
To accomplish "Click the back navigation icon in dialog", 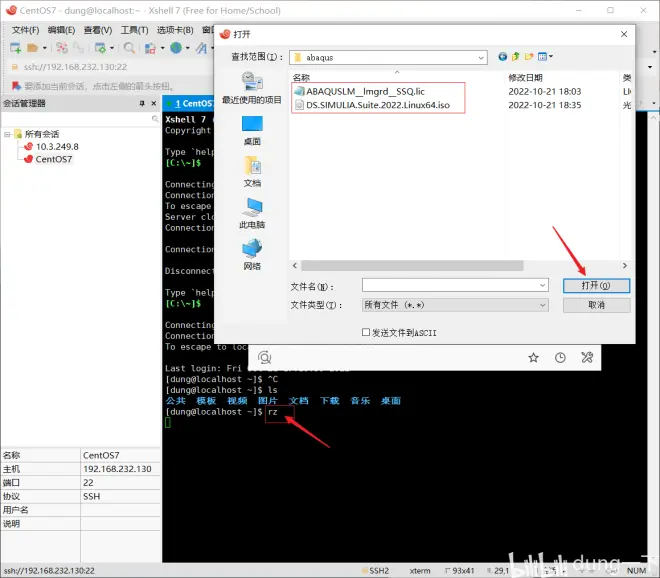I will point(503,57).
